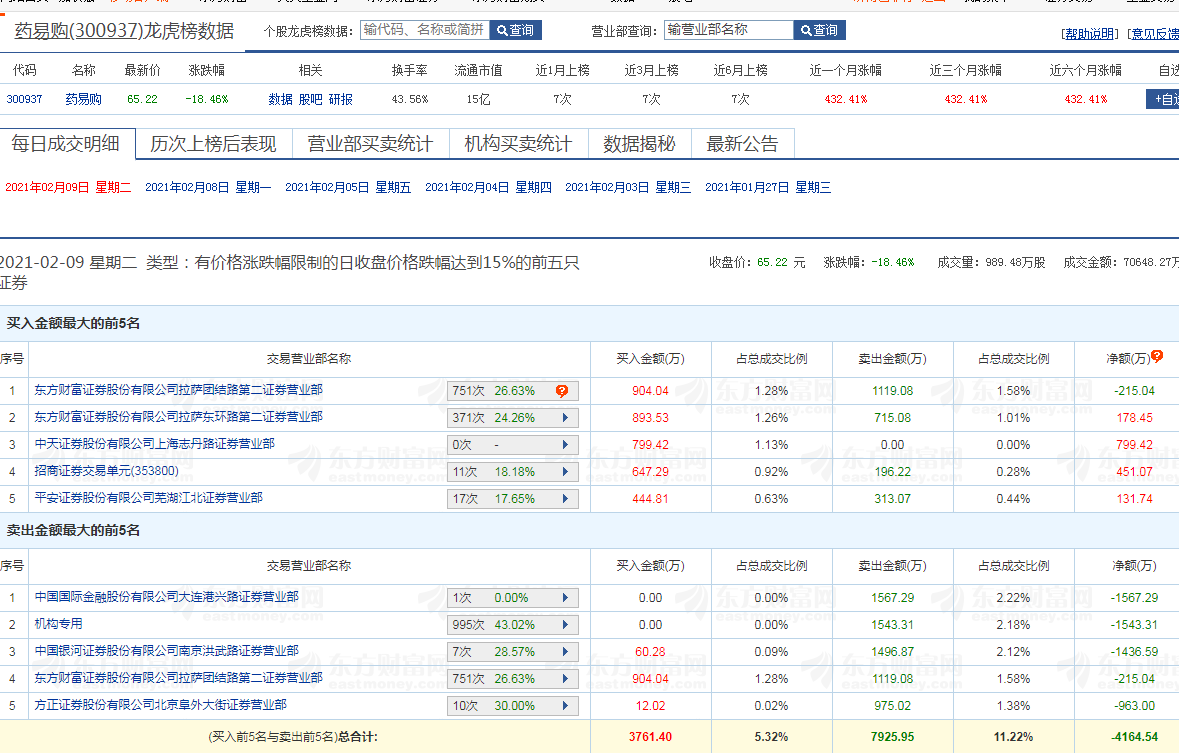This screenshot has width=1179, height=753.
Task: Expand arrow for 751次 26.63% row in sell table
Action: [x=565, y=679]
